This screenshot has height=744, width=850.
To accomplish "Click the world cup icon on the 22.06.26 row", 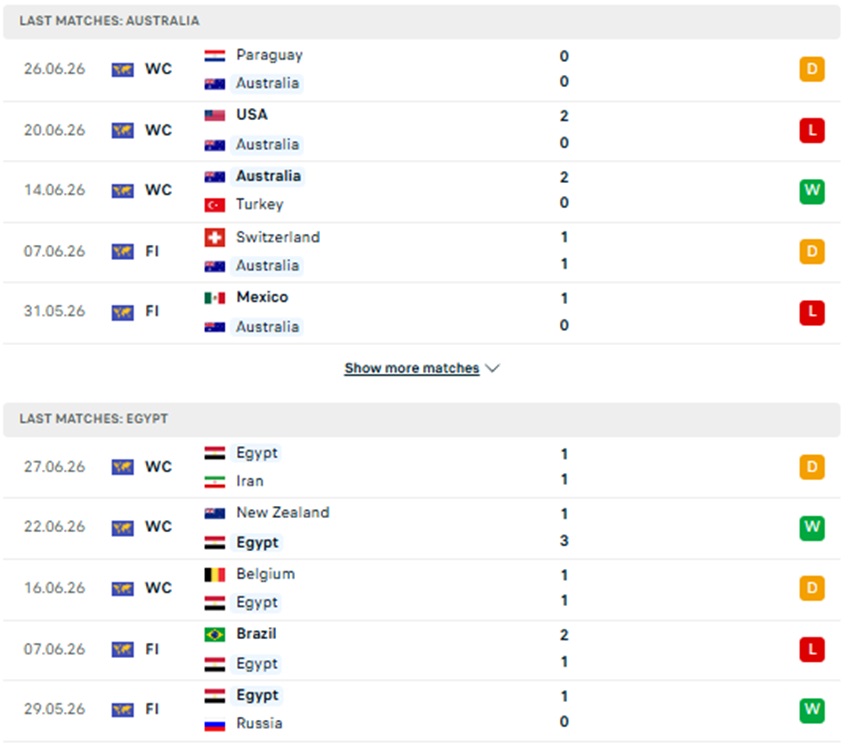I will tap(123, 528).
